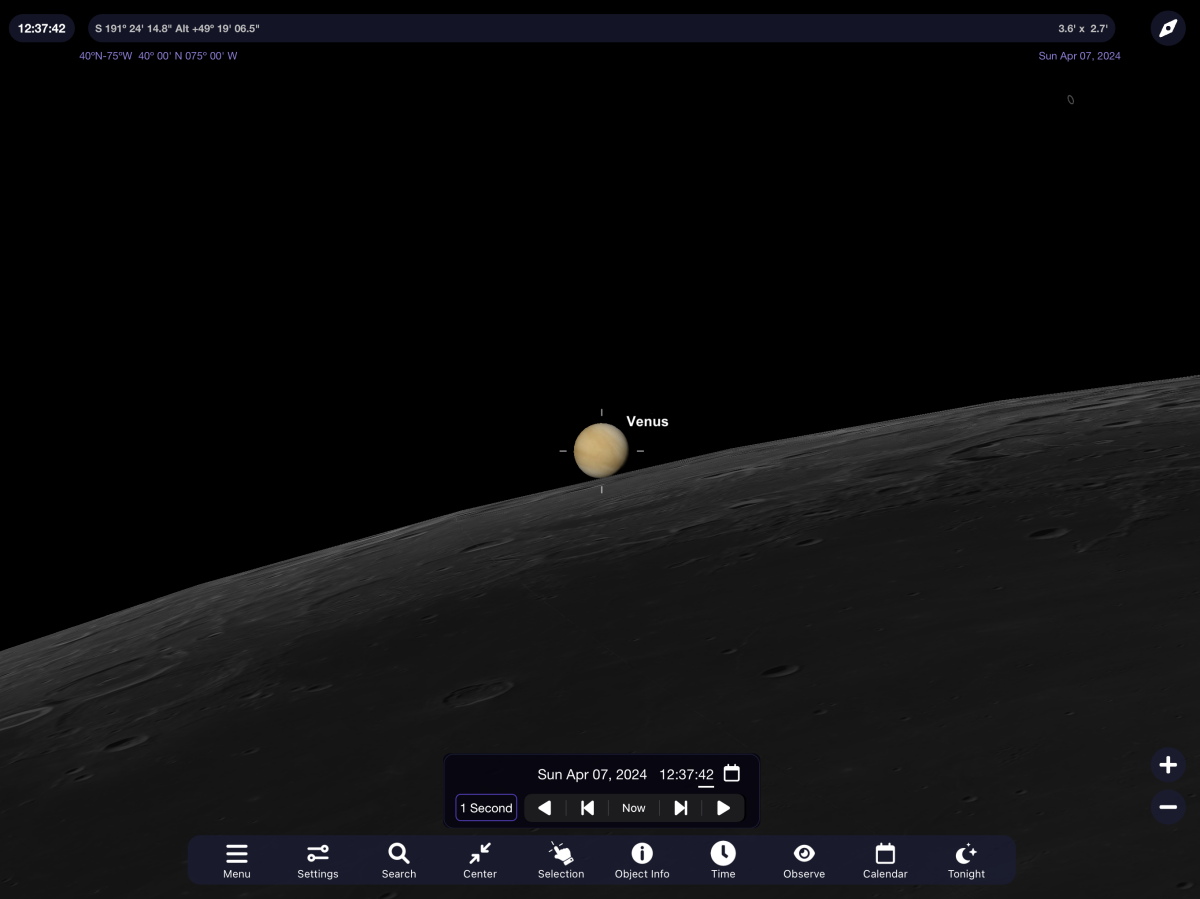Open the Selection telescope icon
The width and height of the screenshot is (1200, 899).
[x=561, y=860]
